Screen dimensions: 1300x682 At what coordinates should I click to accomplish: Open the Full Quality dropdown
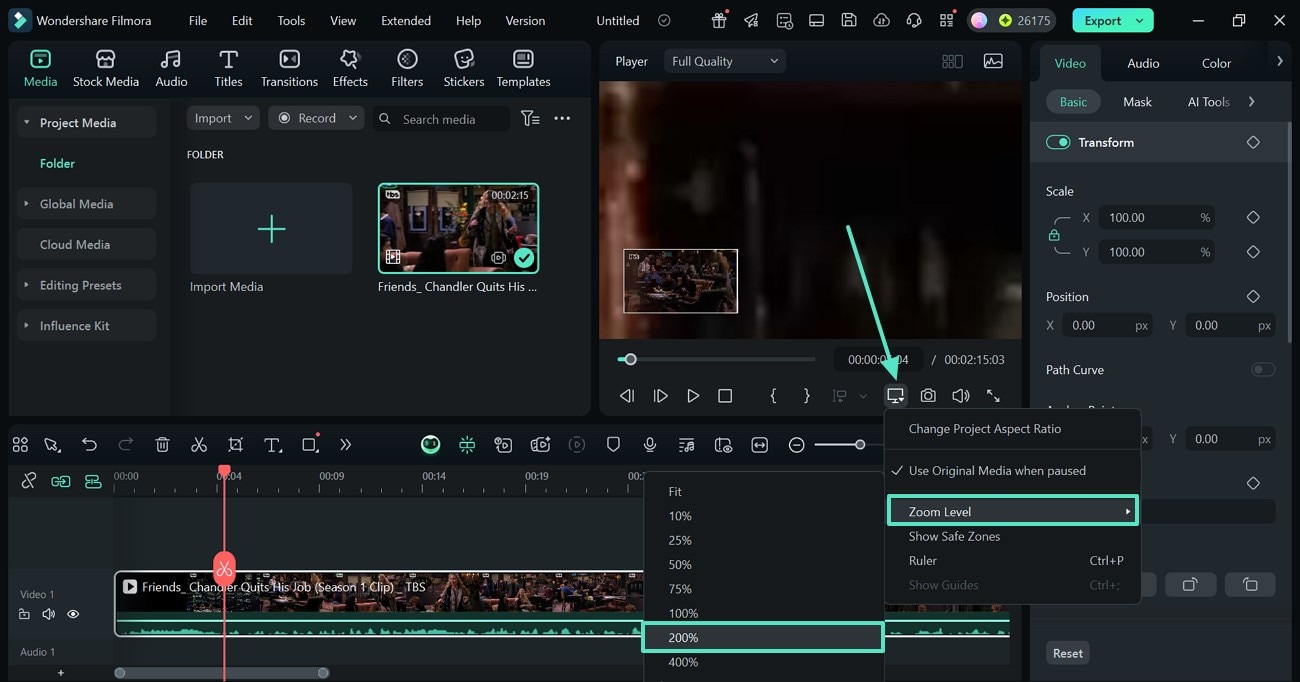(x=724, y=62)
